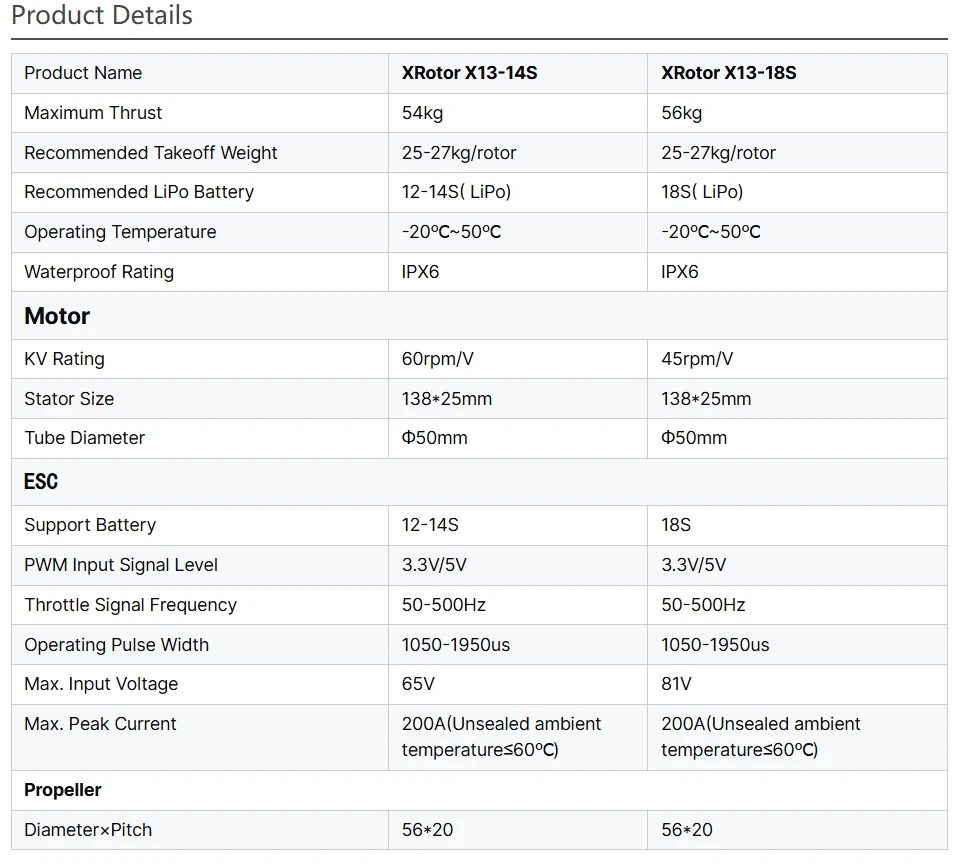
Task: Click the '60rpm/V' value
Action: (437, 359)
